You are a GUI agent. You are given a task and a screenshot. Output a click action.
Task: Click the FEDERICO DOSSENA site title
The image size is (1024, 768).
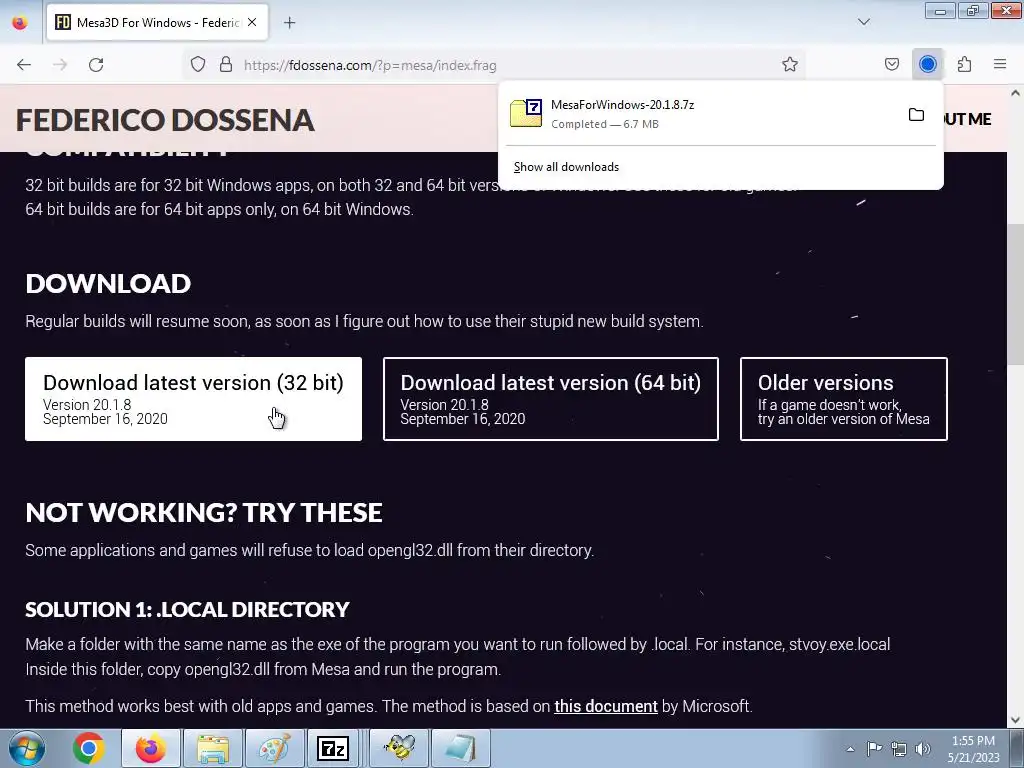165,120
